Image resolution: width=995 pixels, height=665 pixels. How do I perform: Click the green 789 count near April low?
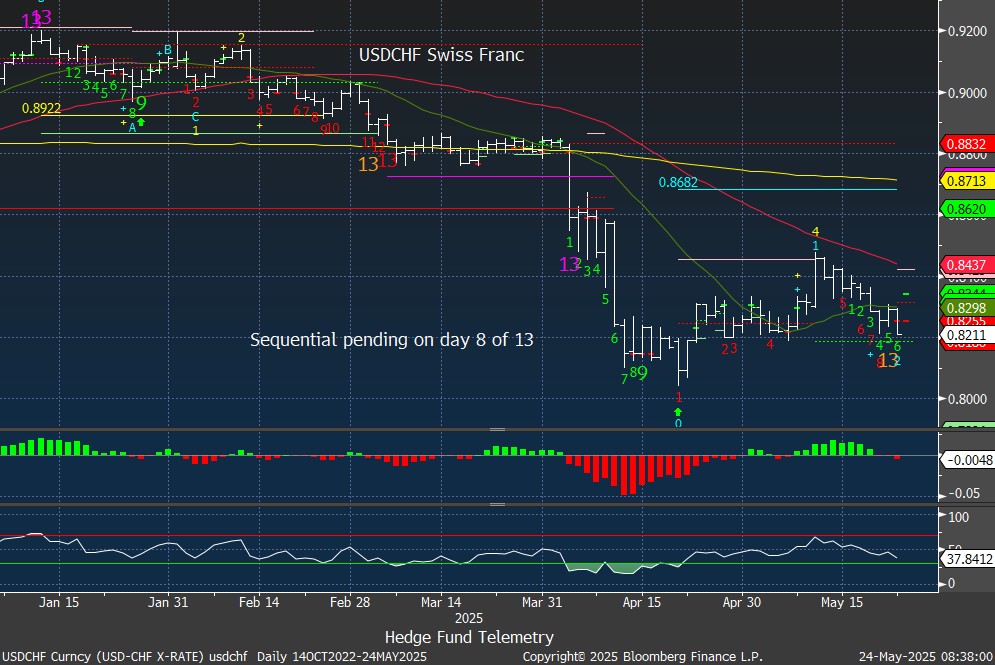[634, 374]
